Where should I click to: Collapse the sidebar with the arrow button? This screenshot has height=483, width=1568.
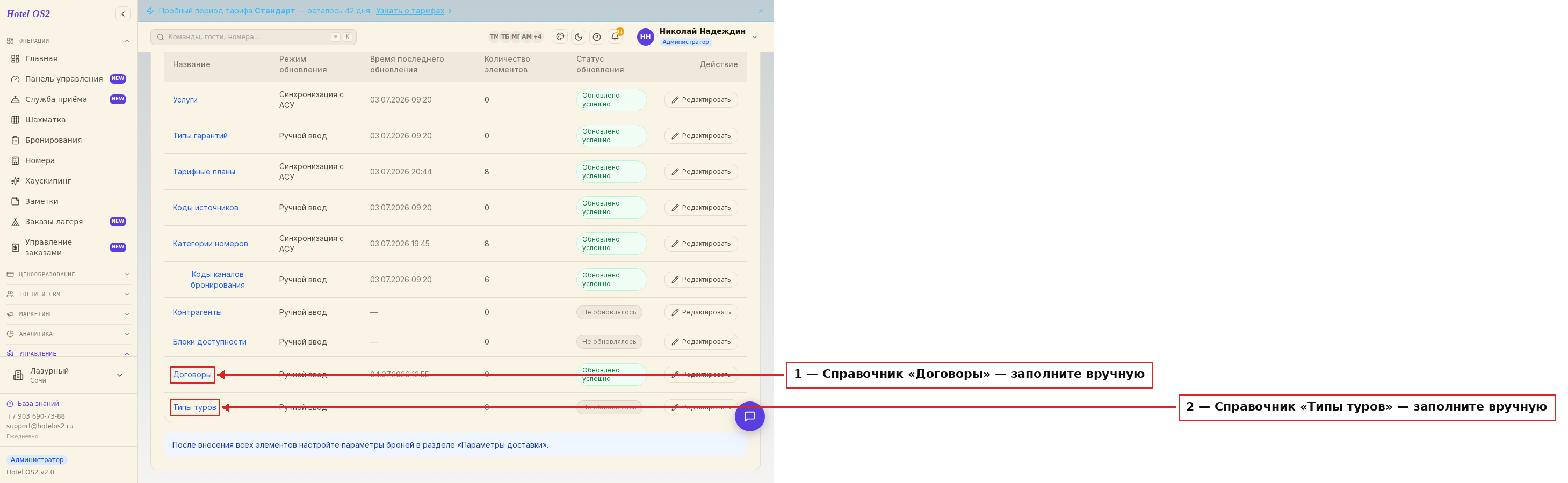pyautogui.click(x=123, y=14)
